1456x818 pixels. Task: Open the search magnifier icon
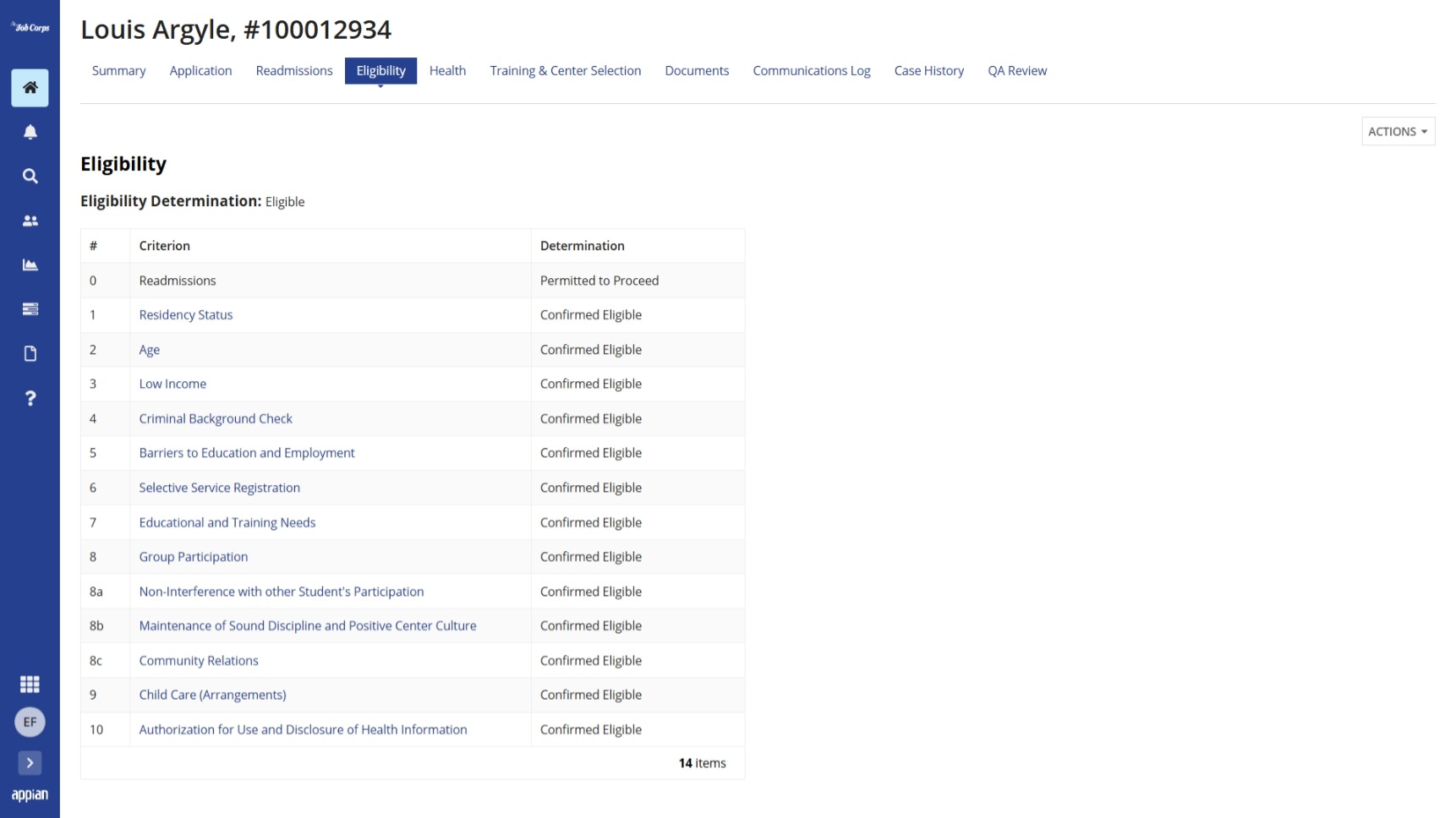[x=30, y=177]
